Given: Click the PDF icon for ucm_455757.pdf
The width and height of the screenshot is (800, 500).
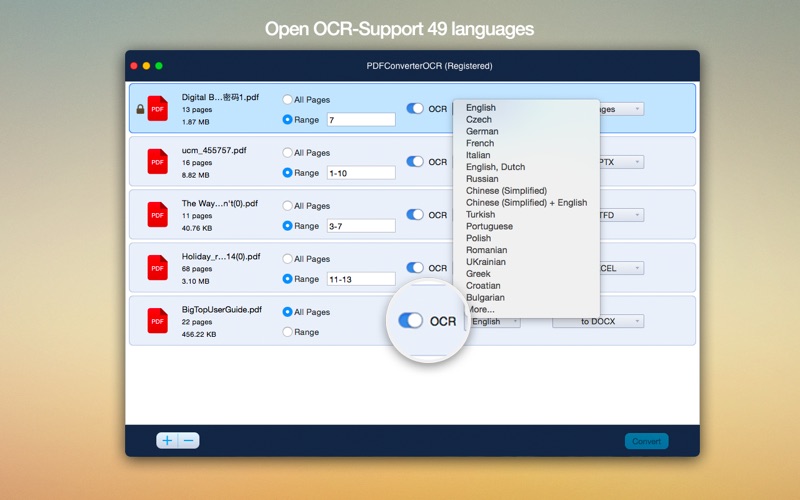Looking at the screenshot, I should (158, 161).
